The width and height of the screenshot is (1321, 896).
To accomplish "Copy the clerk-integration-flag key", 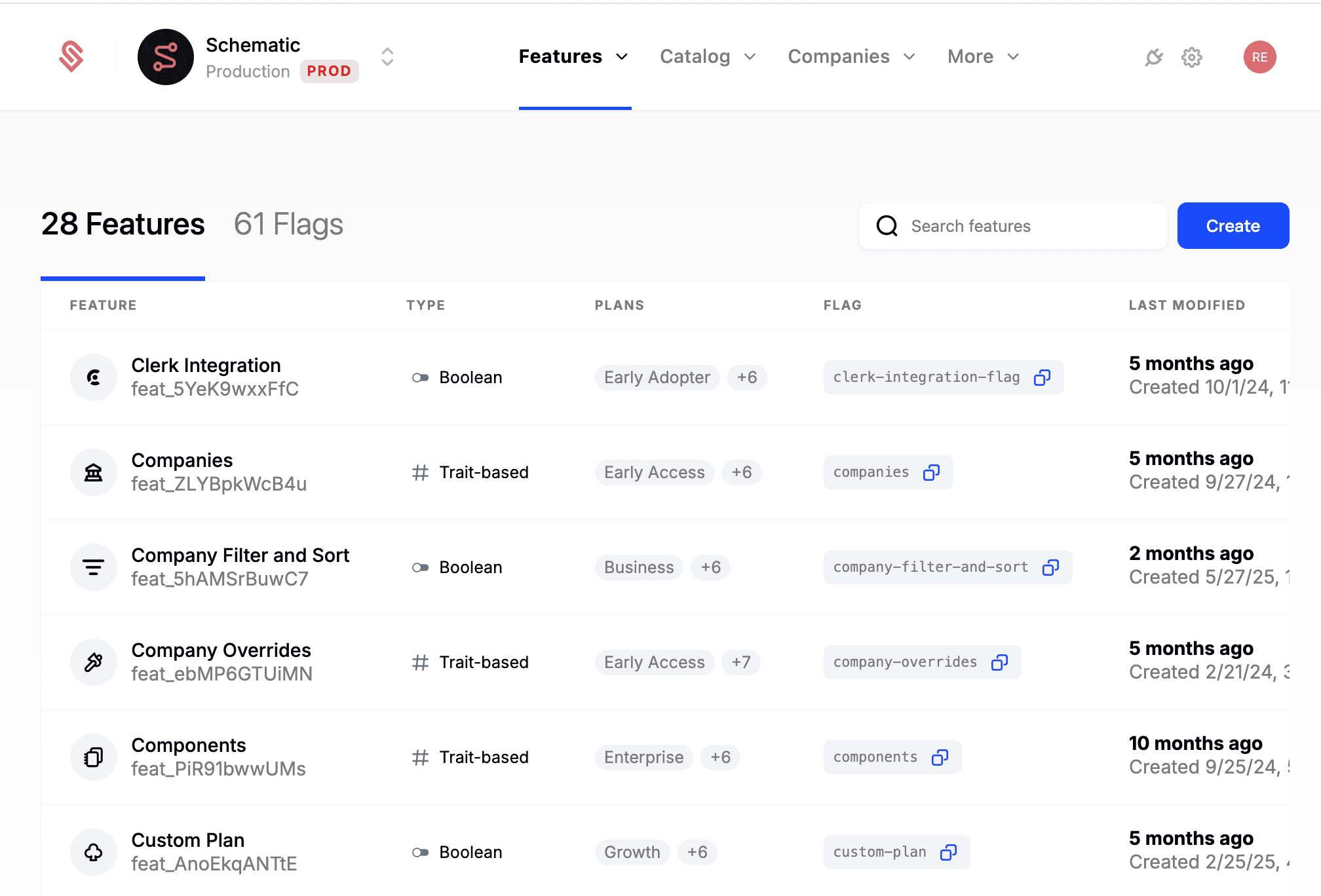I will (1042, 377).
